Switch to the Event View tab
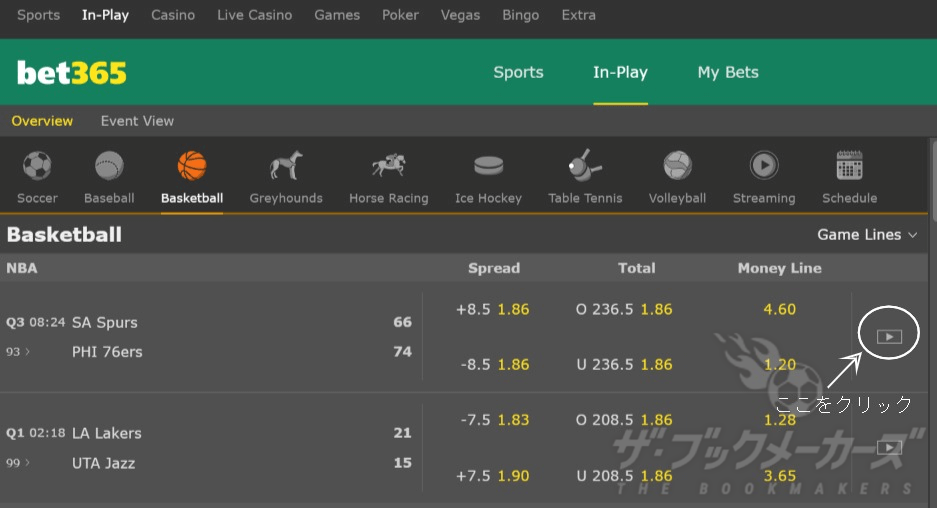This screenshot has height=508, width=937. coord(137,121)
